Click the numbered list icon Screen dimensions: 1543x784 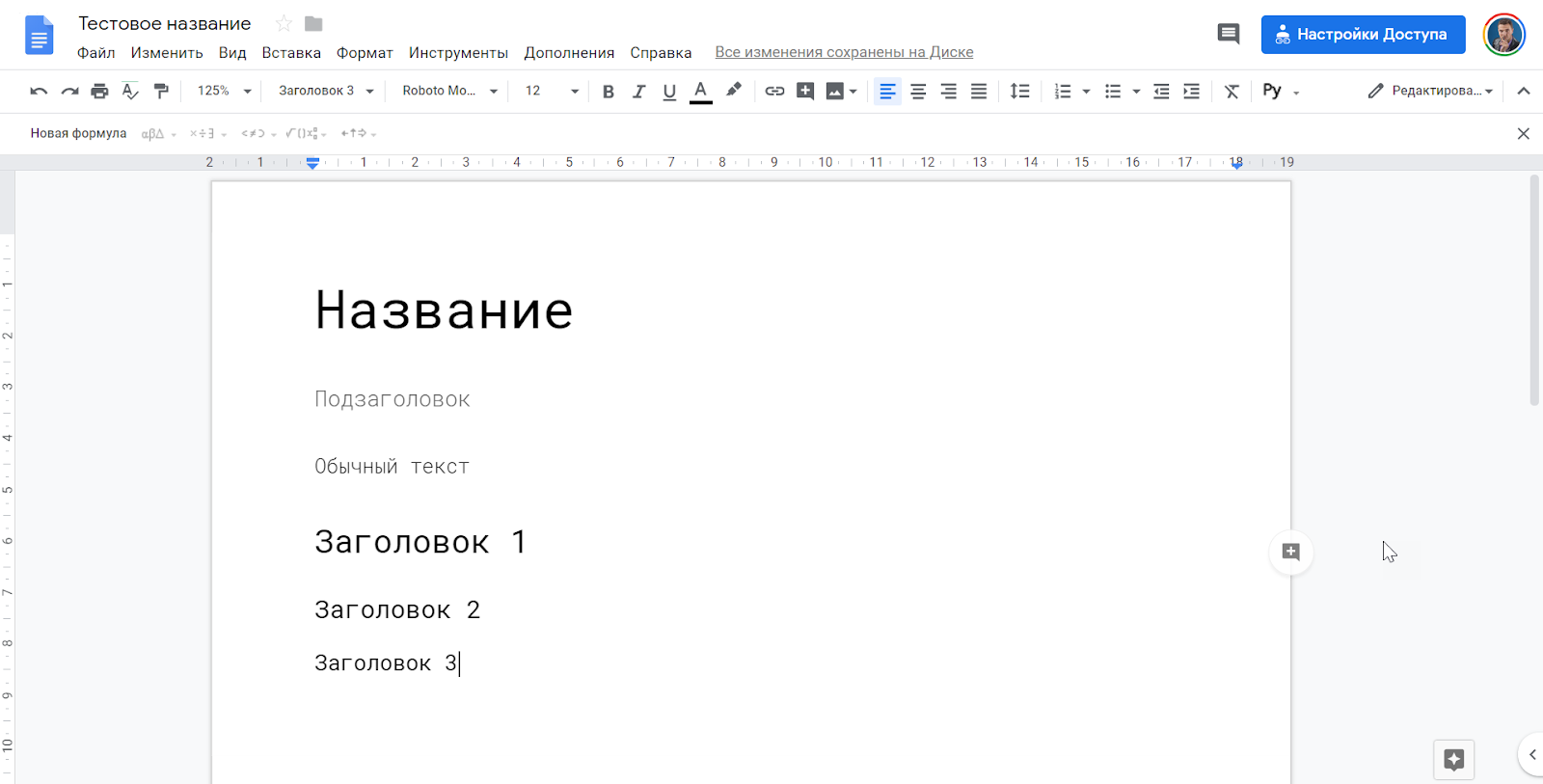click(x=1063, y=91)
